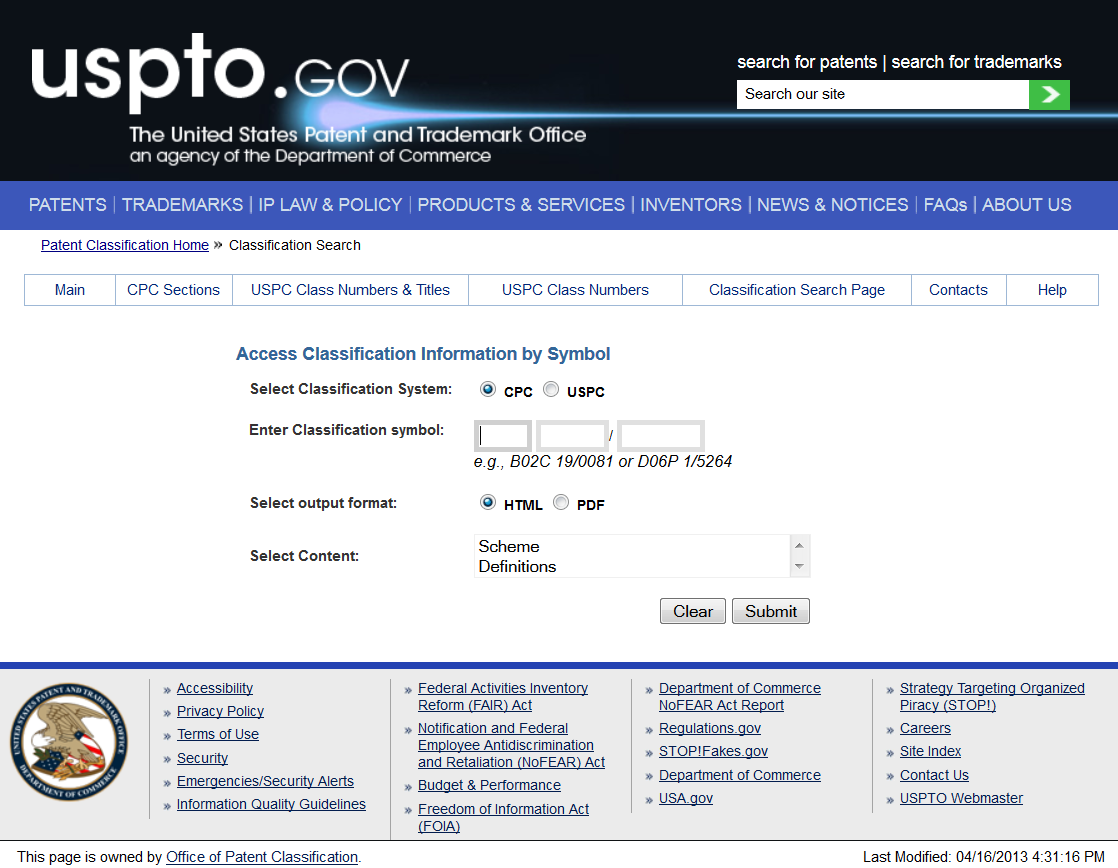Screen dimensions: 1118x868
Task: Open the IP LAW & POLICY menu
Action: [x=330, y=205]
